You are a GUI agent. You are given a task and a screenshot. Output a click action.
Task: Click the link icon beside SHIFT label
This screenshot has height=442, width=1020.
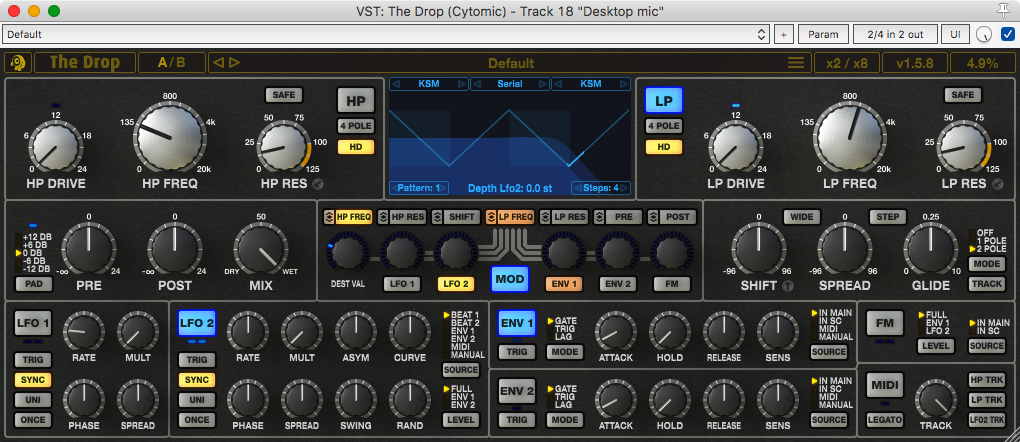(x=788, y=286)
